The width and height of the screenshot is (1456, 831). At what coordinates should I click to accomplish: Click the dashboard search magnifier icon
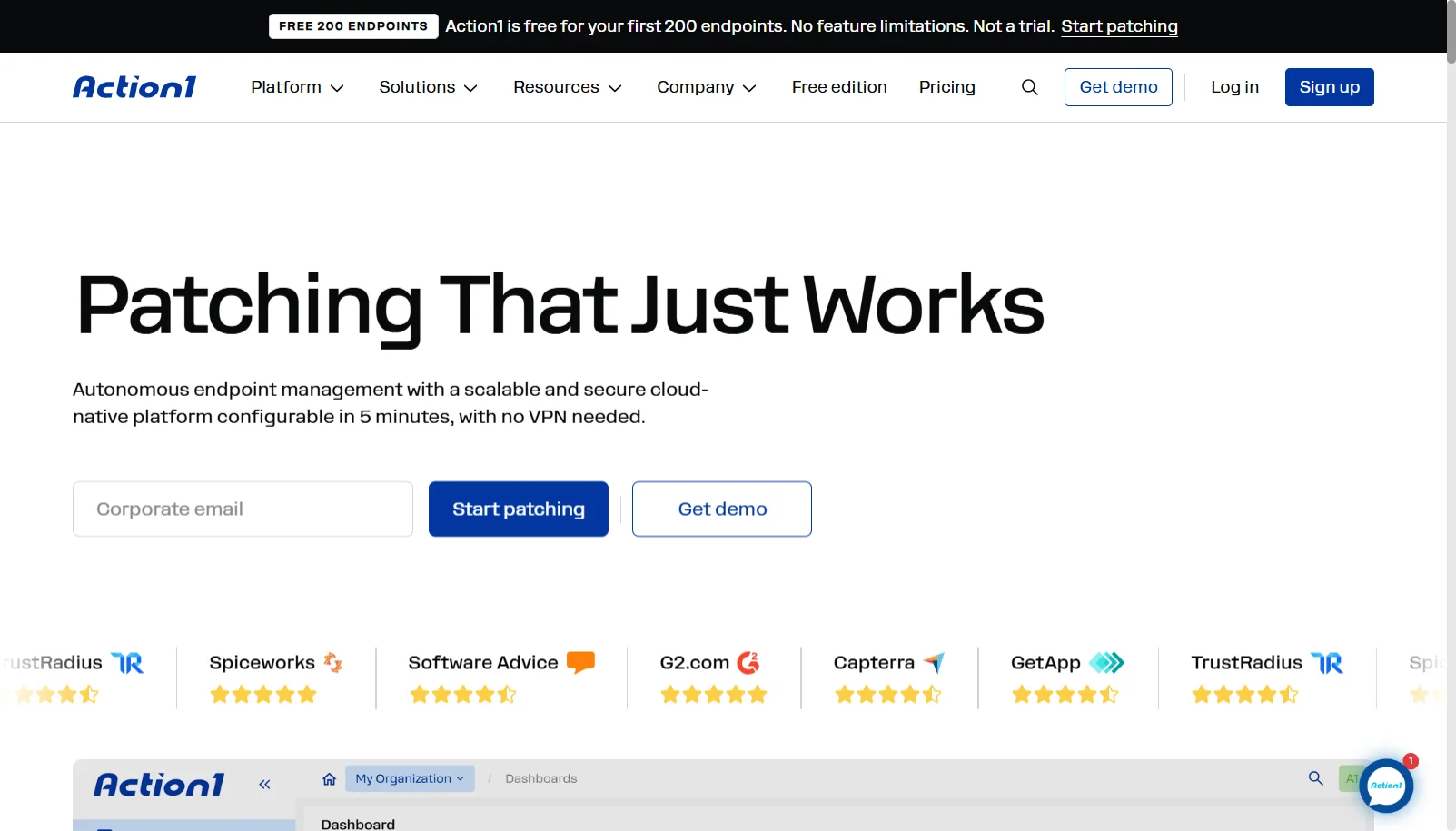[1315, 778]
